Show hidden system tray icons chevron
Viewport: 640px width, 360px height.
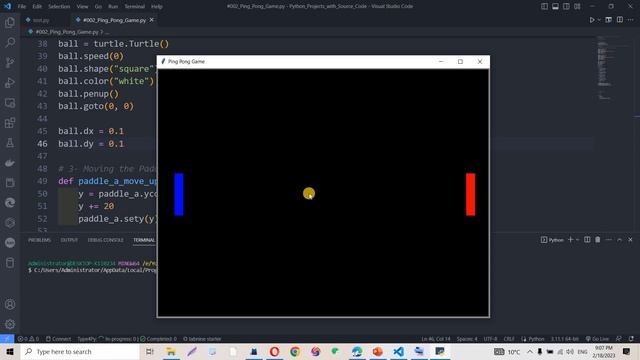tap(529, 351)
